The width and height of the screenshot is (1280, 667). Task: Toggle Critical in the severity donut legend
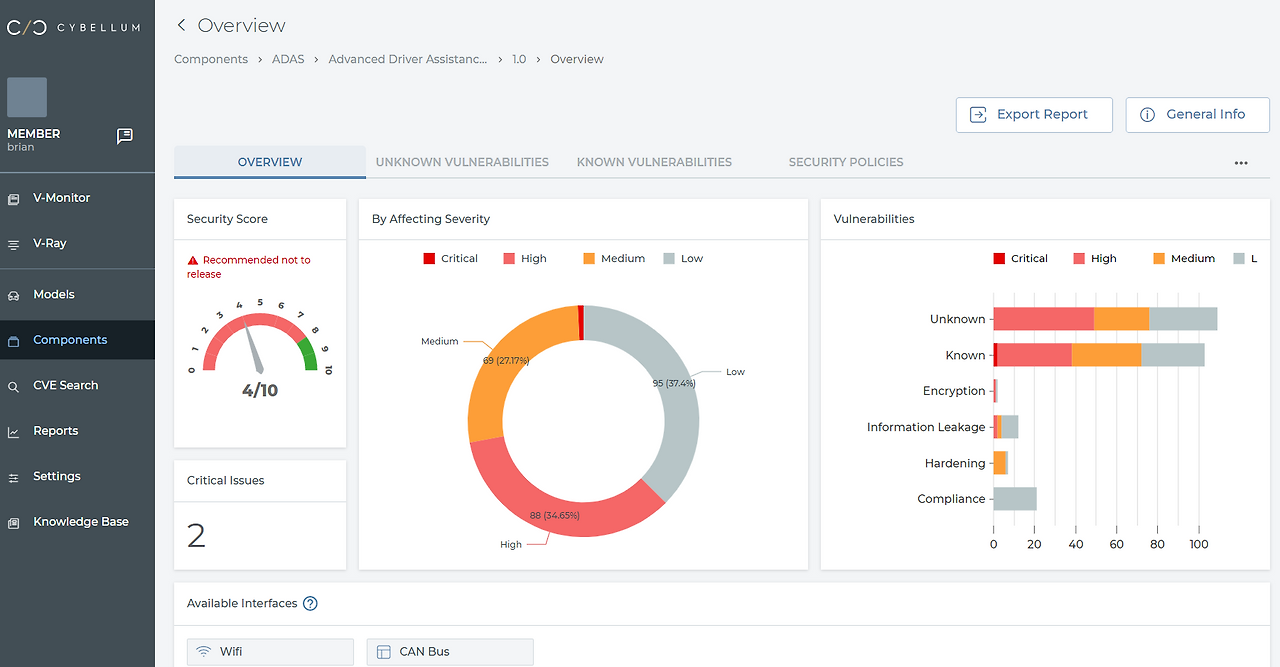pyautogui.click(x=450, y=258)
